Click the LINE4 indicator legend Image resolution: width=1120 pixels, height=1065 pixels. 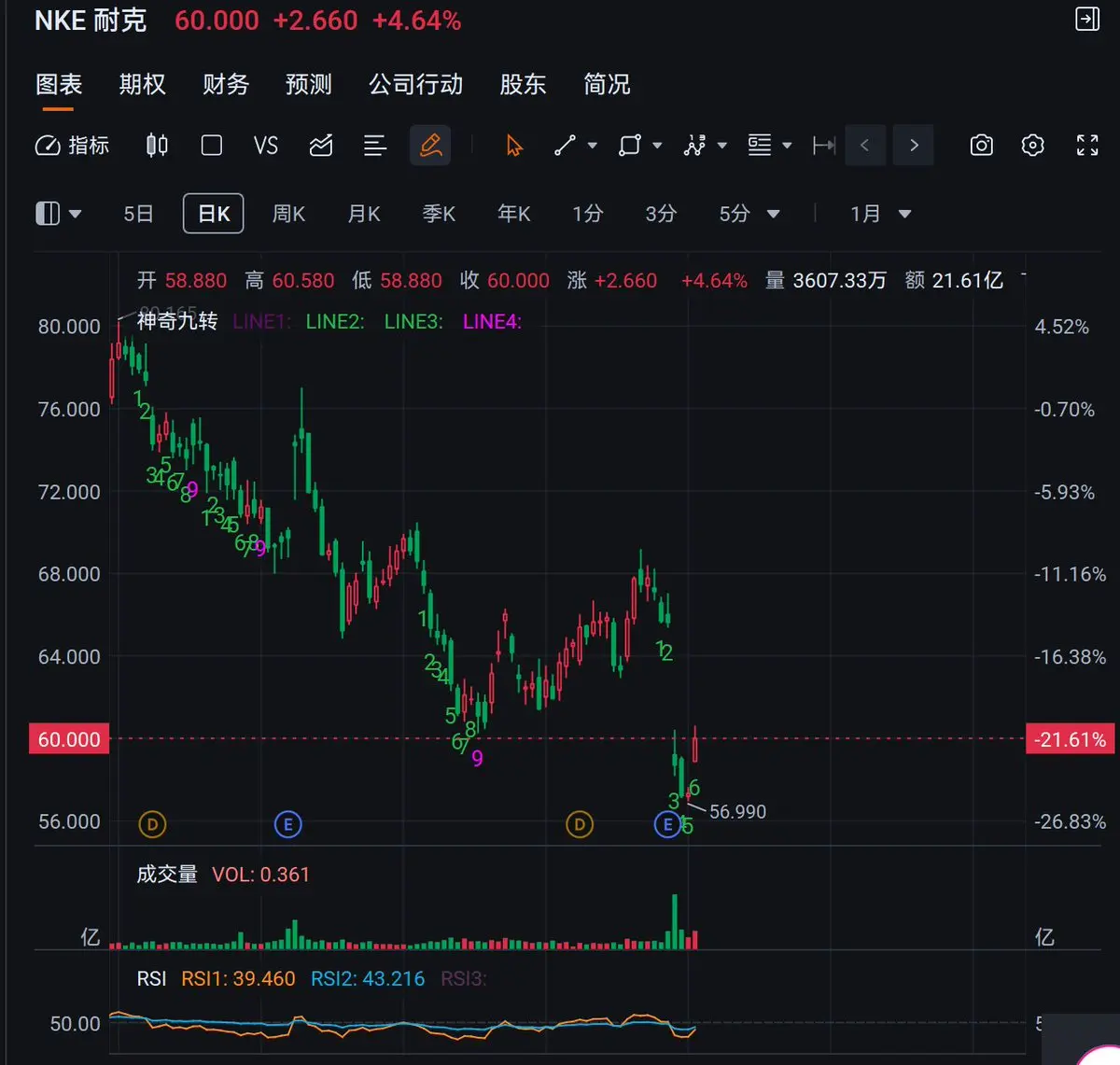pyautogui.click(x=492, y=321)
